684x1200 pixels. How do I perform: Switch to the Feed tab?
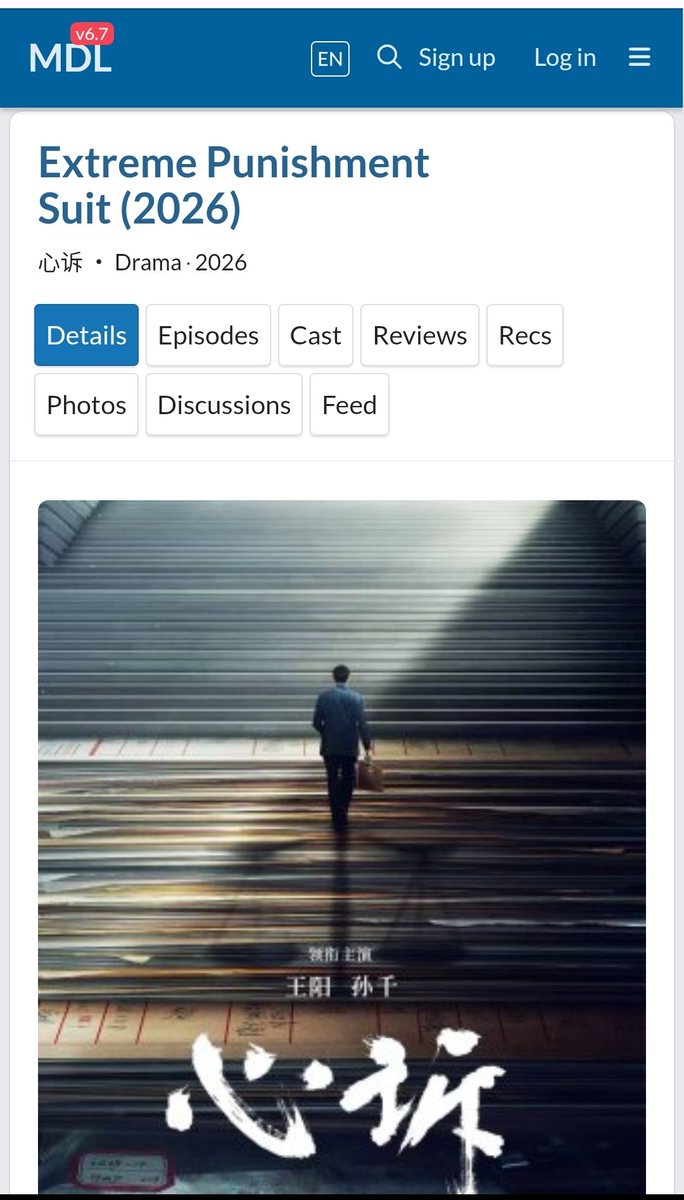pos(349,405)
